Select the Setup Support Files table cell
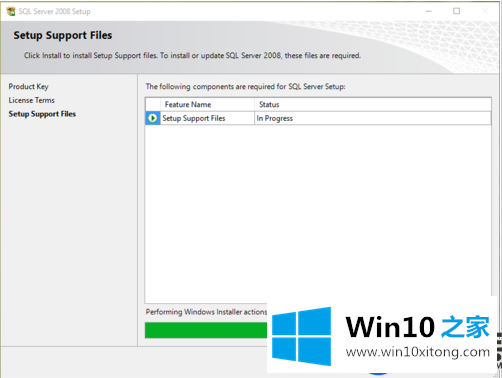The height and width of the screenshot is (378, 502). point(207,118)
